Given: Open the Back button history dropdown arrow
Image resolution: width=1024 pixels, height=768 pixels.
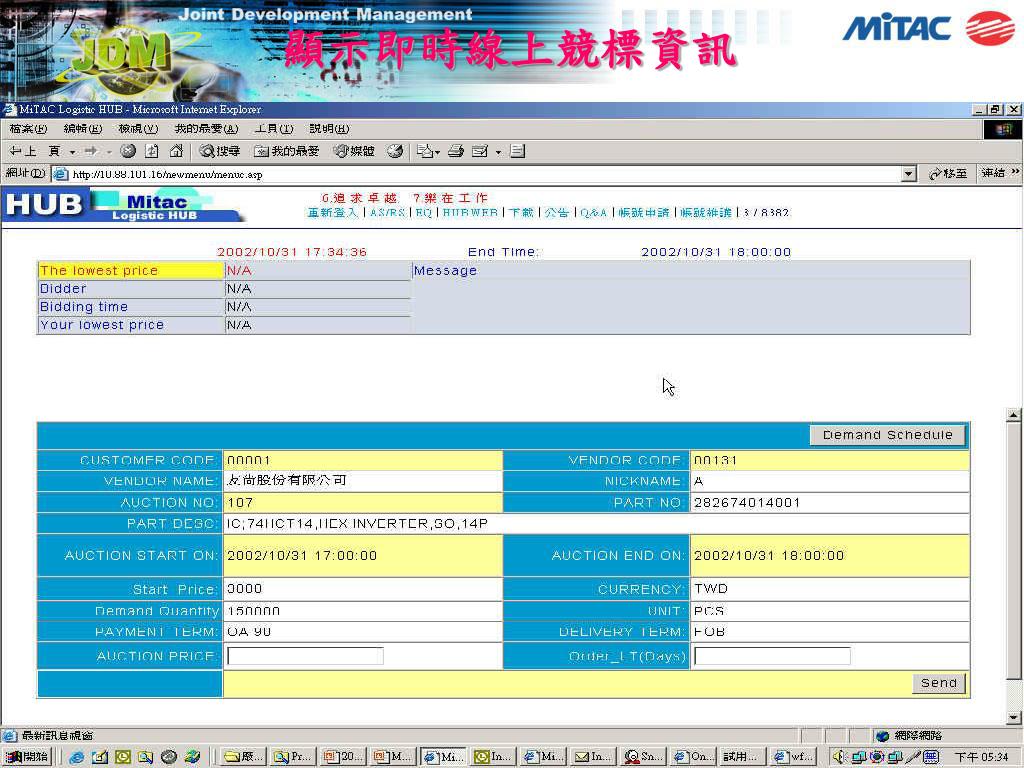Looking at the screenshot, I should pyautogui.click(x=72, y=152).
